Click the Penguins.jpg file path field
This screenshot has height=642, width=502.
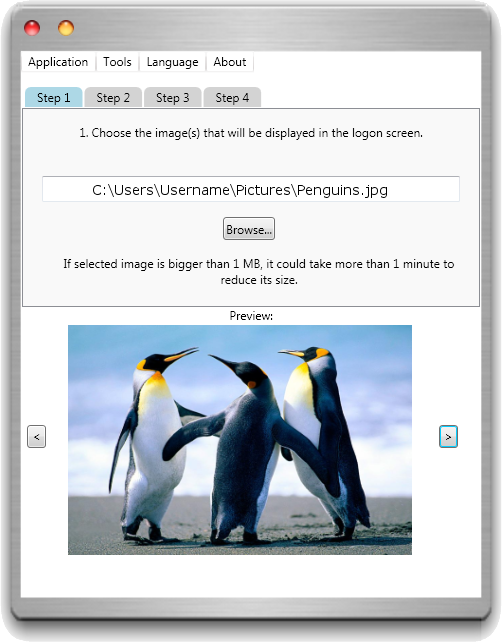pyautogui.click(x=251, y=189)
